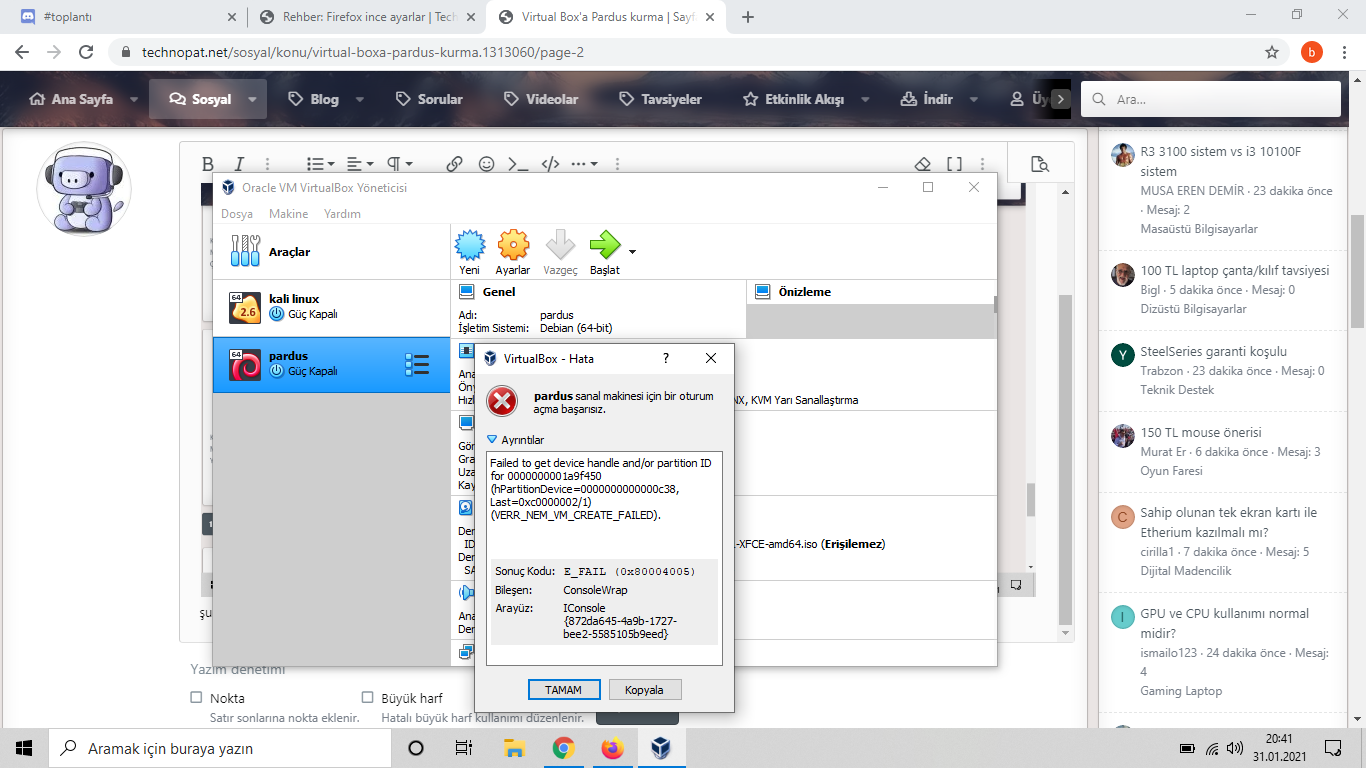Expand the Etkinlik Akışı dropdown arrow
The width and height of the screenshot is (1366, 768).
pyautogui.click(x=865, y=100)
